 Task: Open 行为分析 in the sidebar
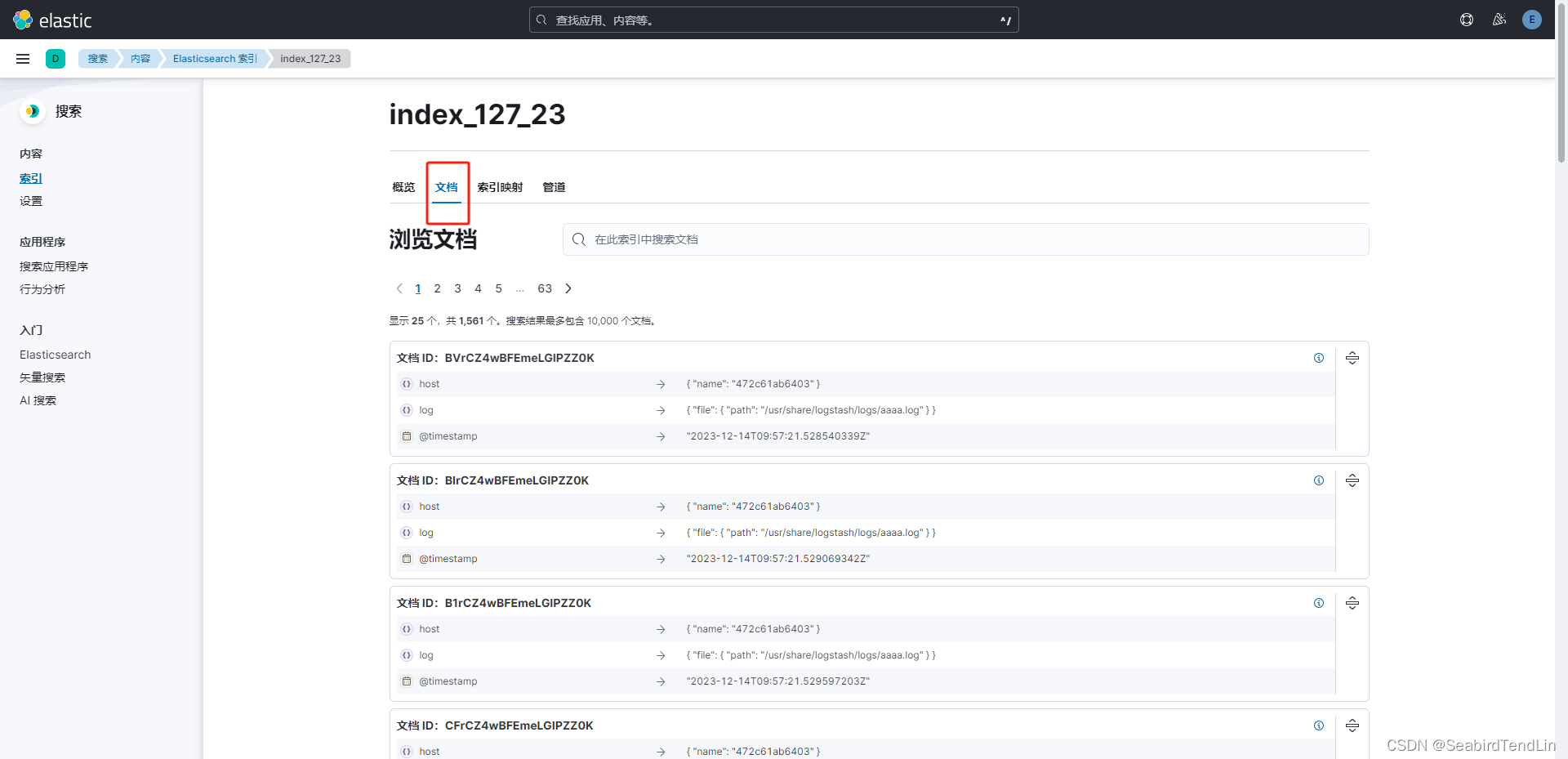[42, 289]
